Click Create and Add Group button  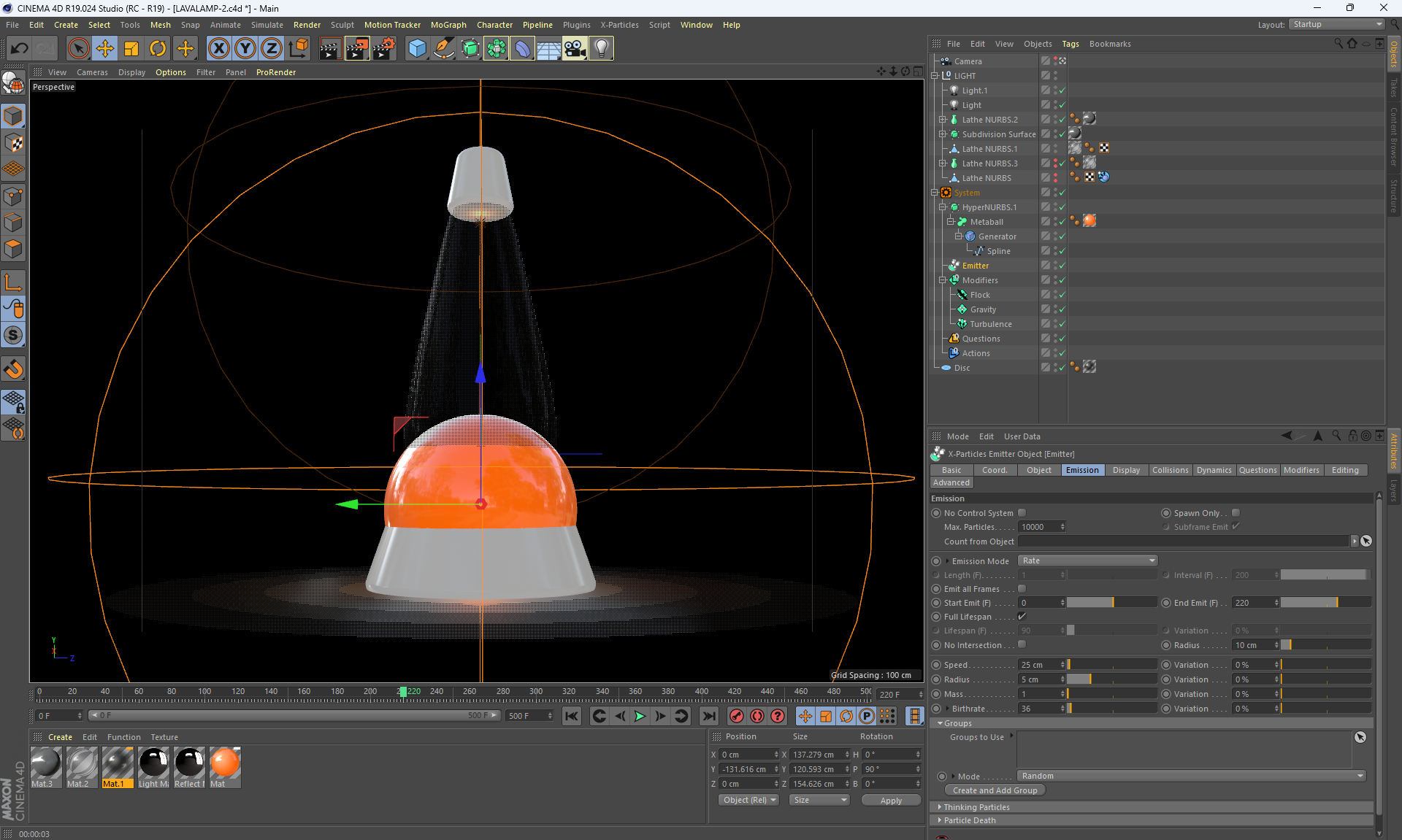point(995,790)
